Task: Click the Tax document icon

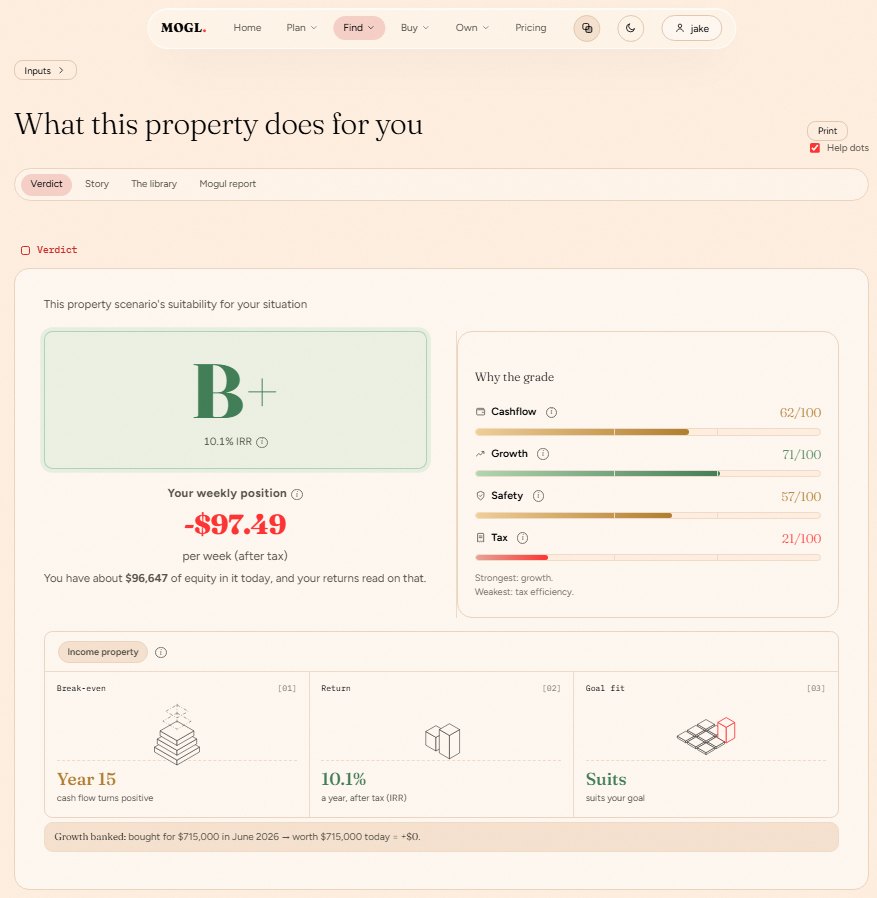Action: (480, 537)
